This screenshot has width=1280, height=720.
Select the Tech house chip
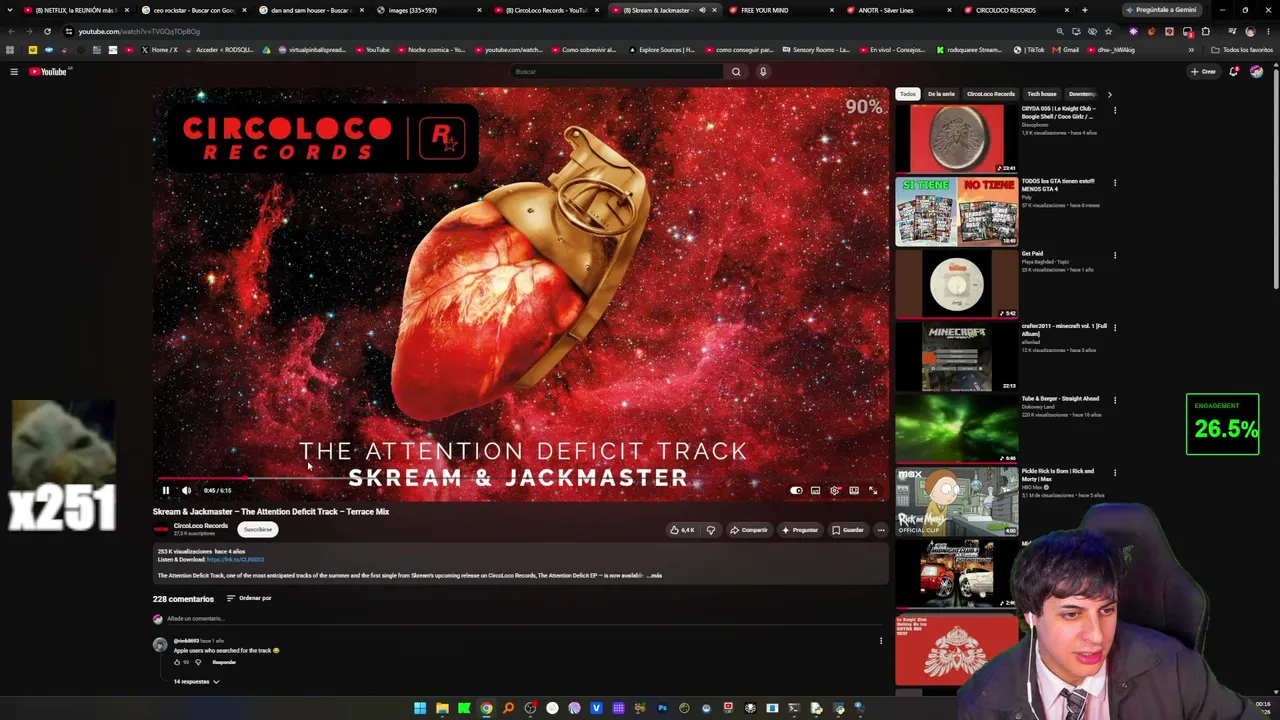point(1042,94)
